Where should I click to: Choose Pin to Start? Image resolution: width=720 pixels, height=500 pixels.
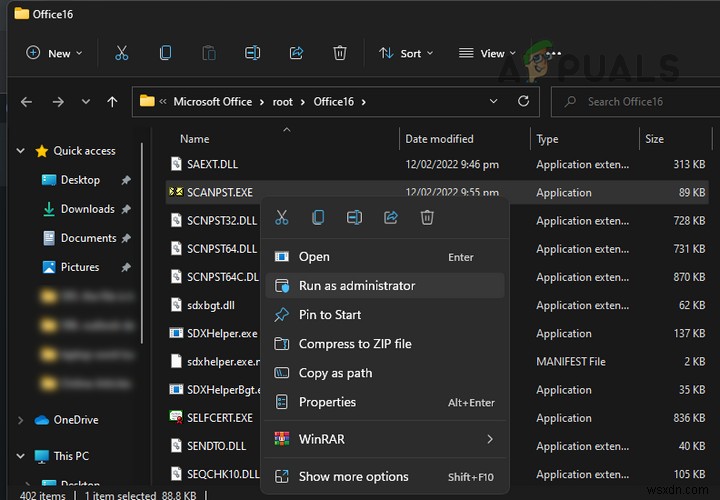pos(385,315)
